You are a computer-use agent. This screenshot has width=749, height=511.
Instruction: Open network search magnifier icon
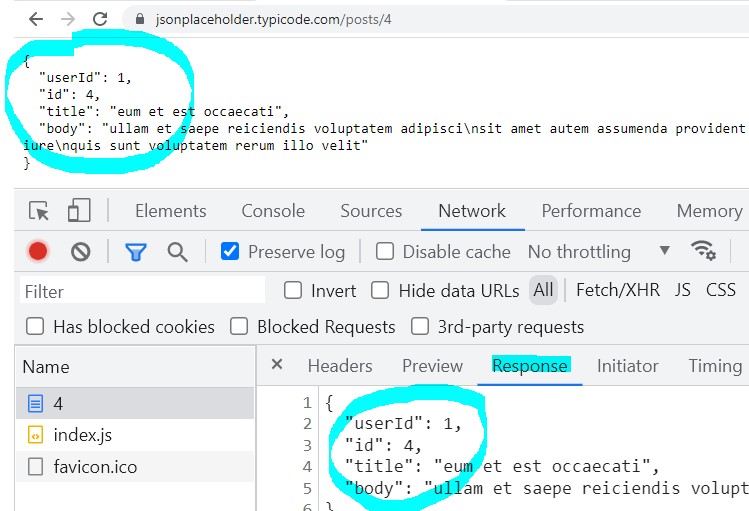tap(178, 252)
